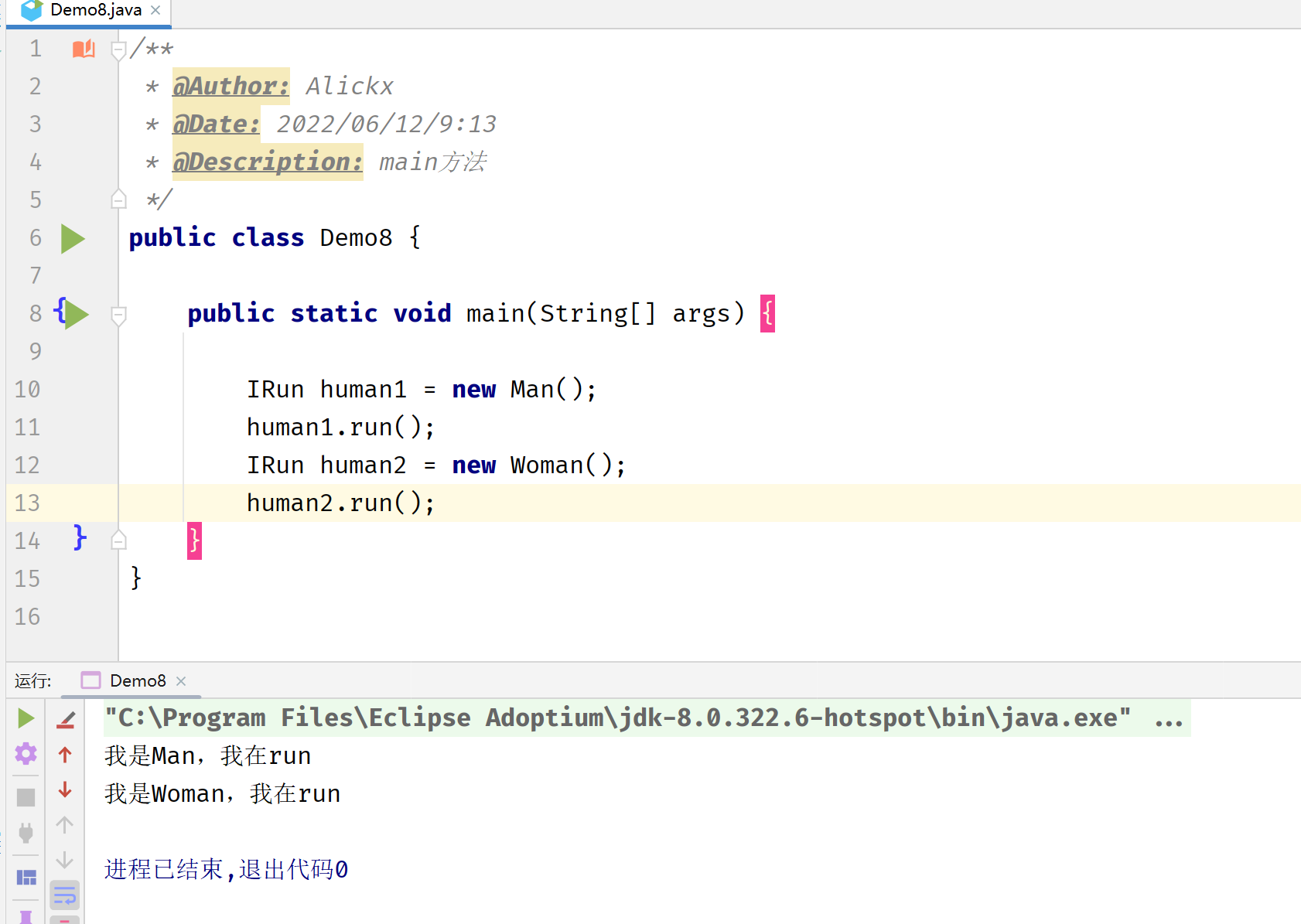Collapse the main method at line 8
Viewport: 1301px width, 924px height.
point(118,315)
